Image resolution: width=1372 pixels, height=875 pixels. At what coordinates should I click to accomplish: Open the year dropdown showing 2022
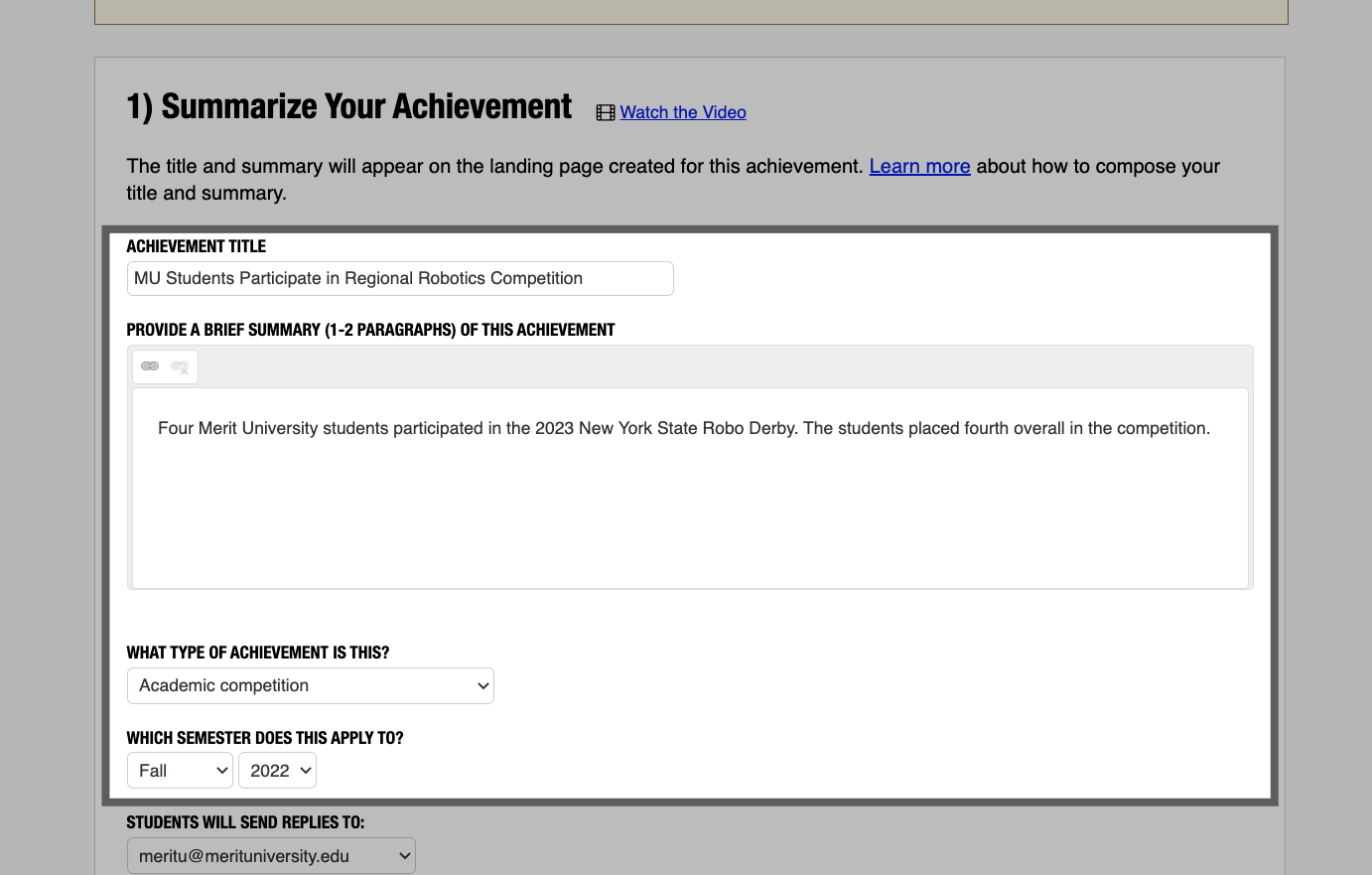point(277,770)
